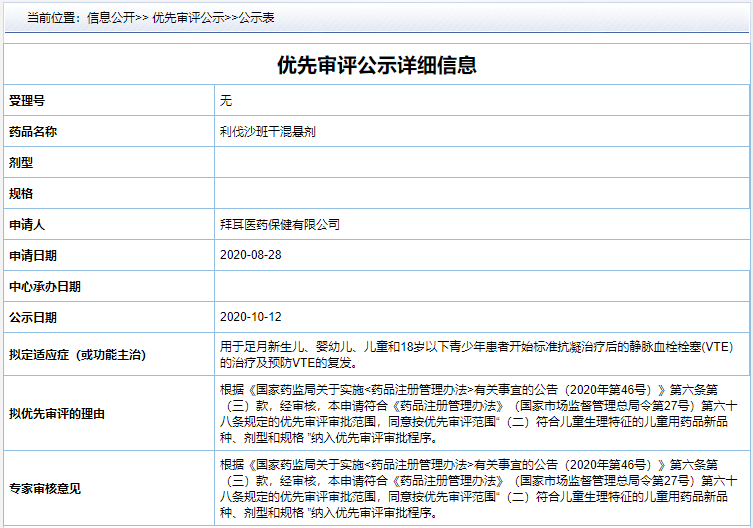Click the 优先审评公示详细信息 heading

pos(376,65)
